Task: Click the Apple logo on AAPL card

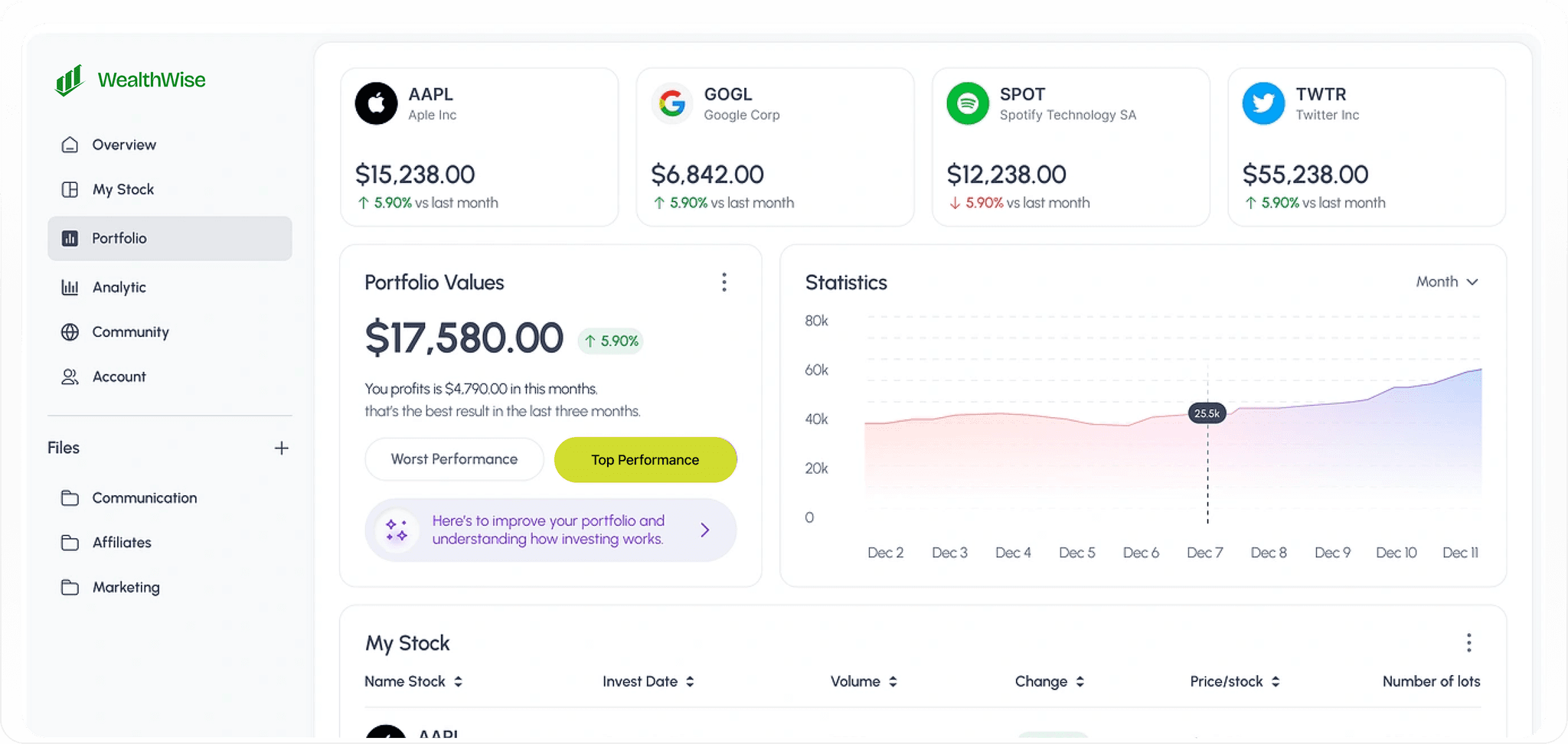Action: (376, 103)
